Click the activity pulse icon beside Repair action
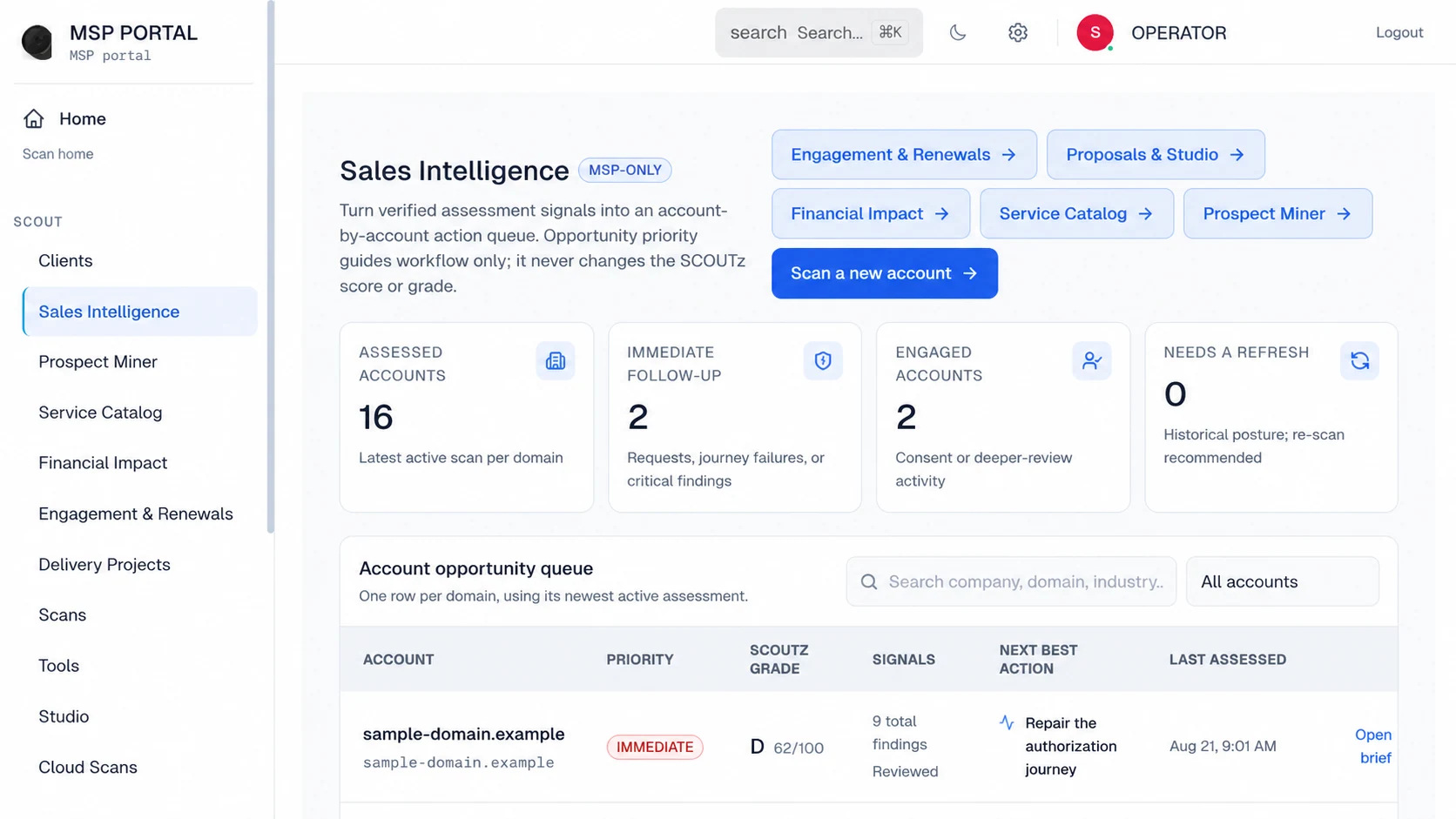Viewport: 1456px width, 819px height. click(x=1008, y=722)
